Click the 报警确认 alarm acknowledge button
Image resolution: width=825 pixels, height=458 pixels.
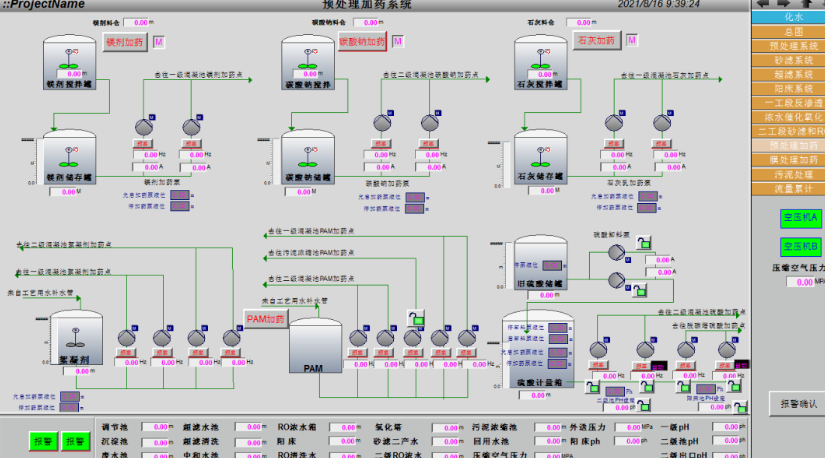click(795, 404)
